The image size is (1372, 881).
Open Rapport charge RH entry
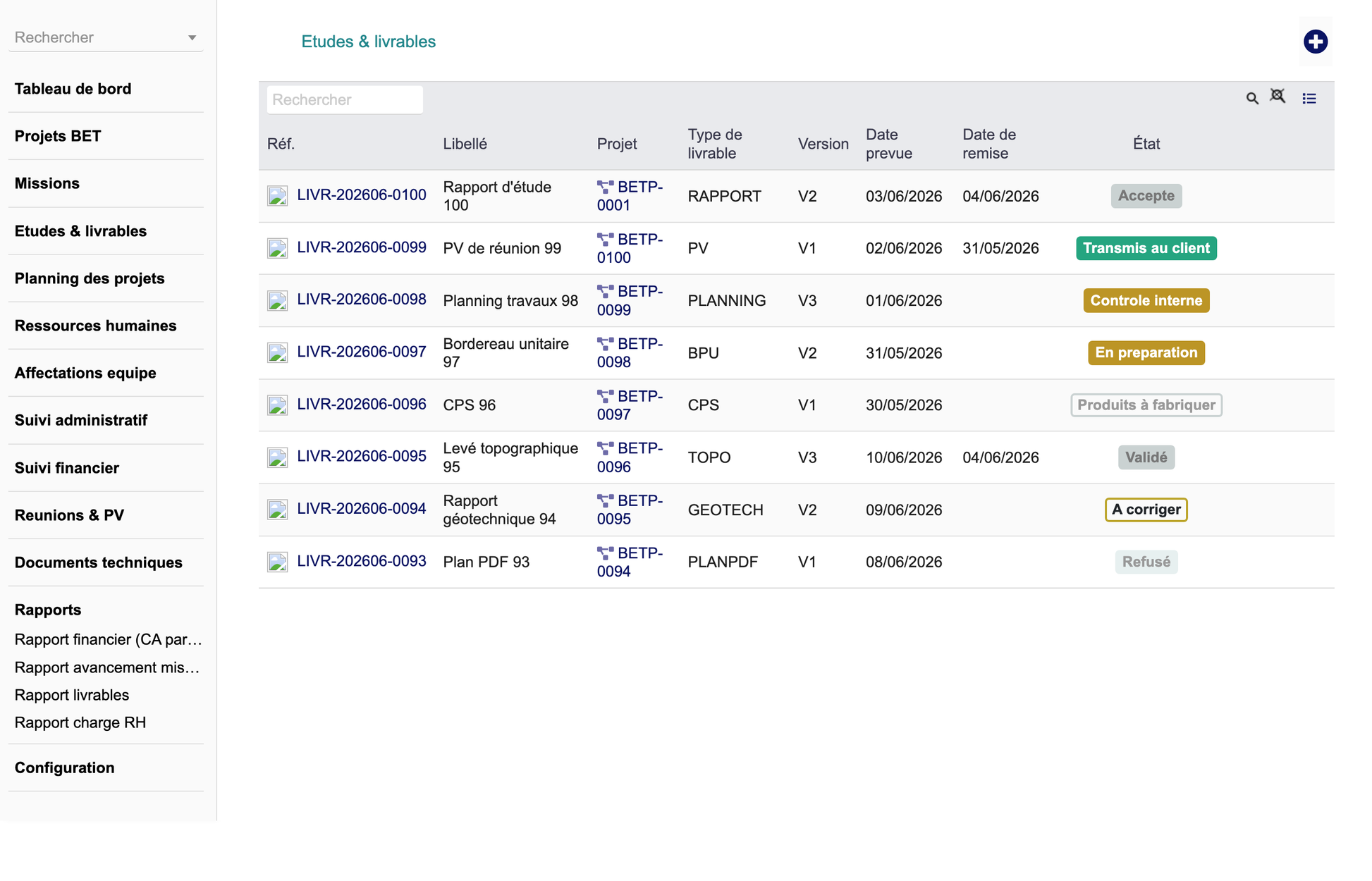80,722
